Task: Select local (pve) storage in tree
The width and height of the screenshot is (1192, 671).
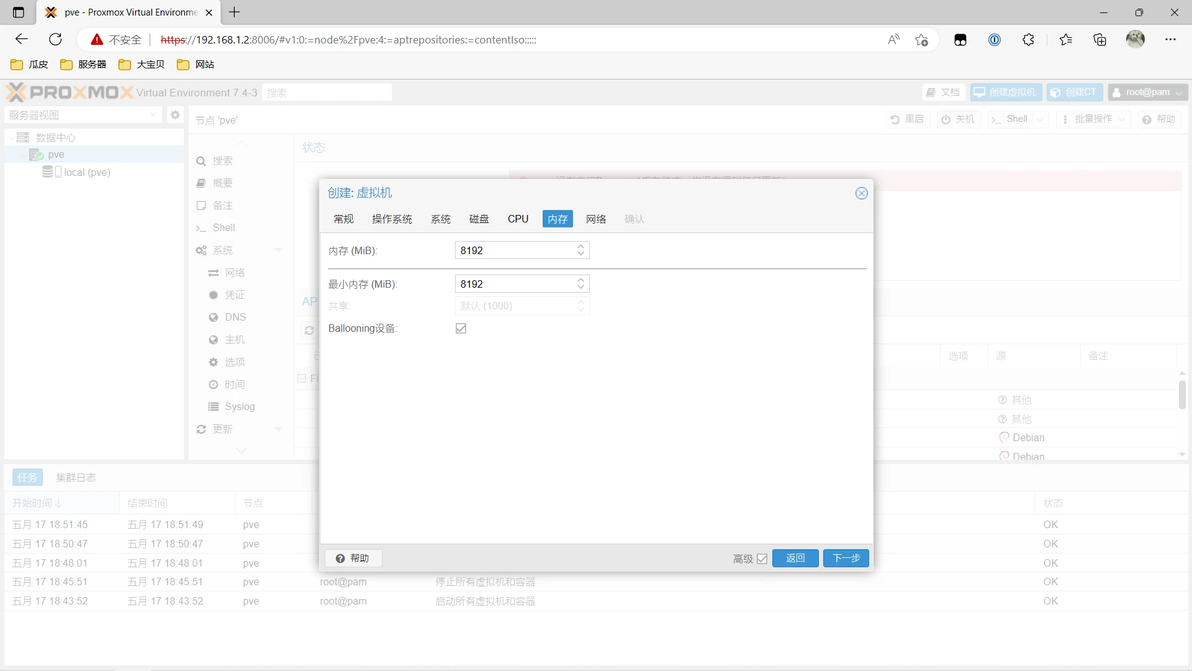Action: coord(87,172)
